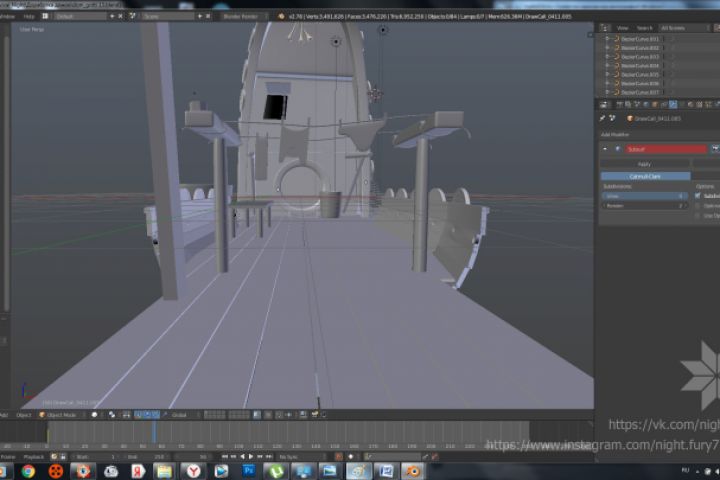720x480 pixels.
Task: Pin the properties context with the pin icon
Action: click(x=602, y=119)
